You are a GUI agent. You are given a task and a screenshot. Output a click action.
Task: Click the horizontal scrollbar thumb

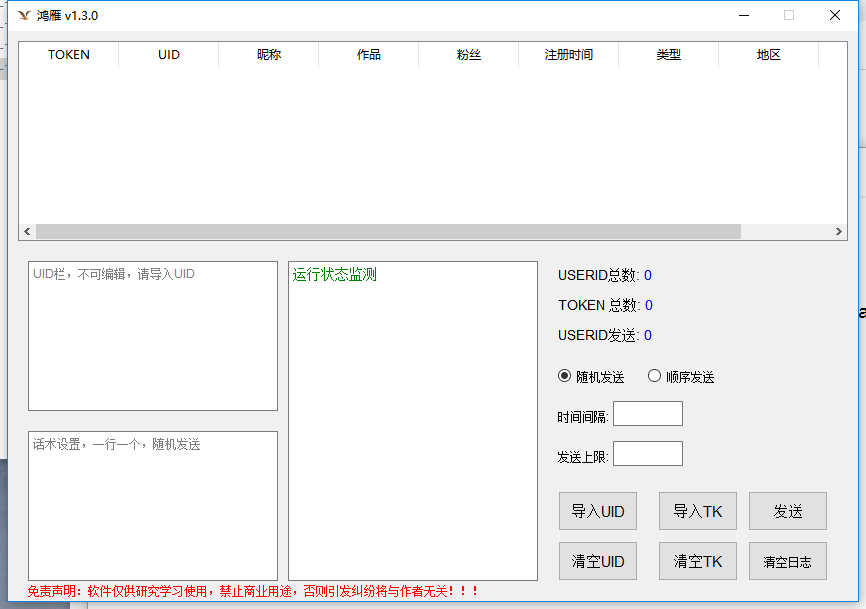point(388,231)
